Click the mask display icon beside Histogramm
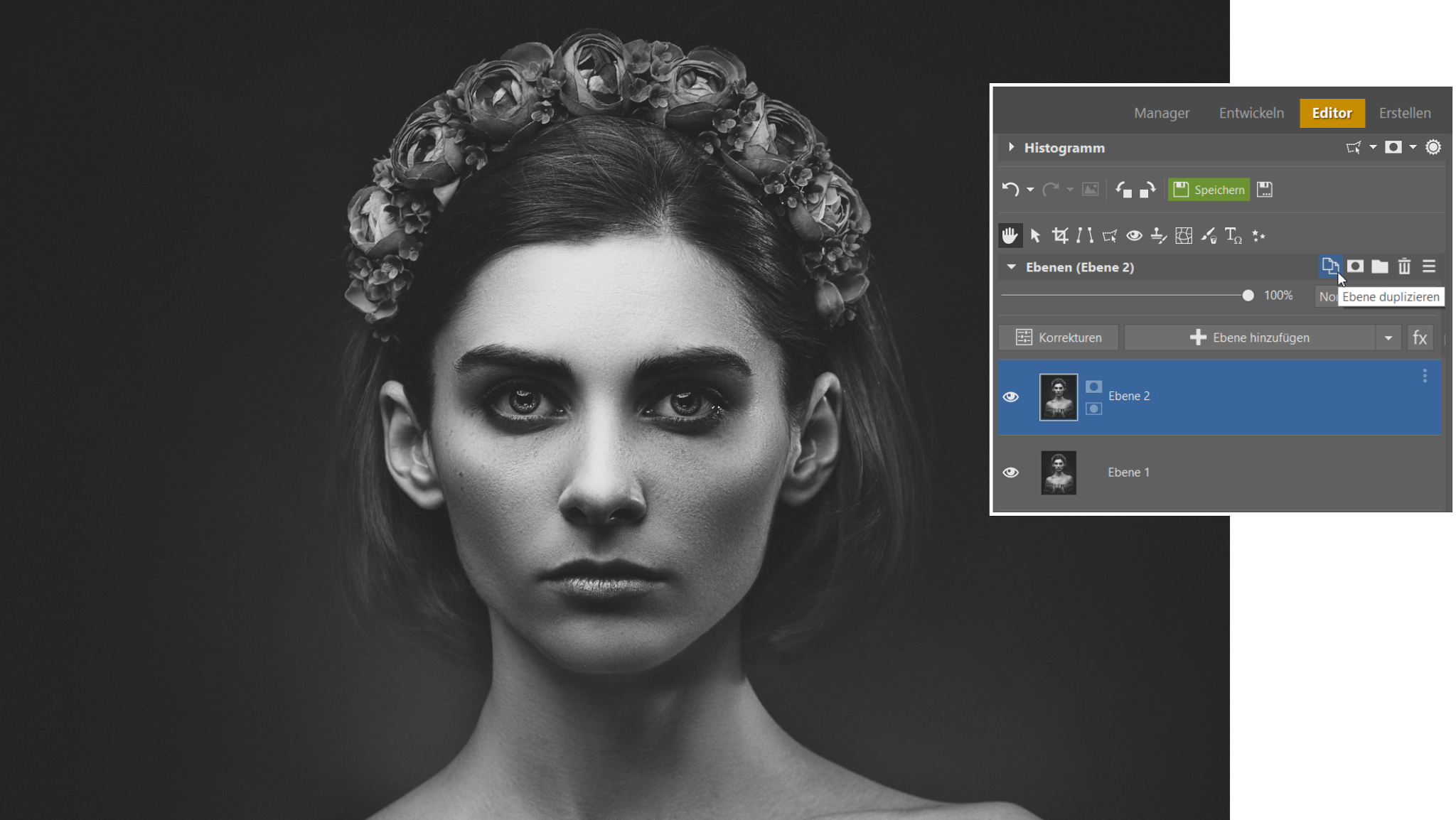Screen dimensions: 1456x820 click(x=1393, y=147)
